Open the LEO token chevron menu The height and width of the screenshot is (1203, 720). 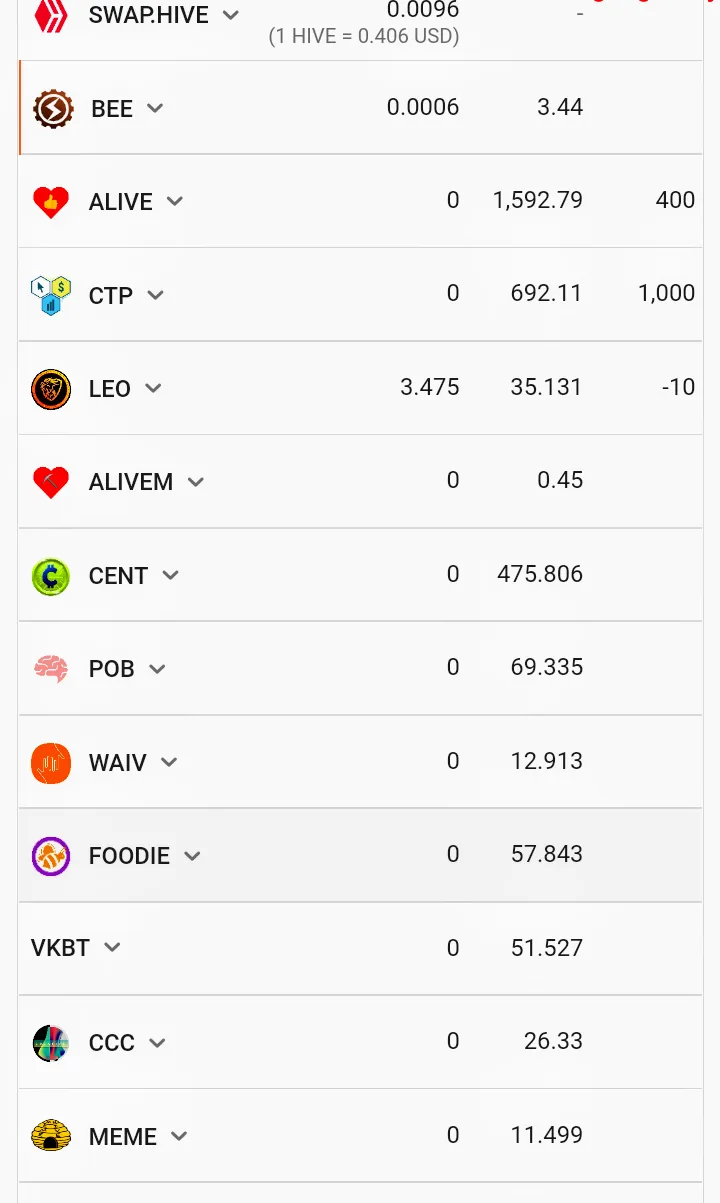(x=153, y=388)
